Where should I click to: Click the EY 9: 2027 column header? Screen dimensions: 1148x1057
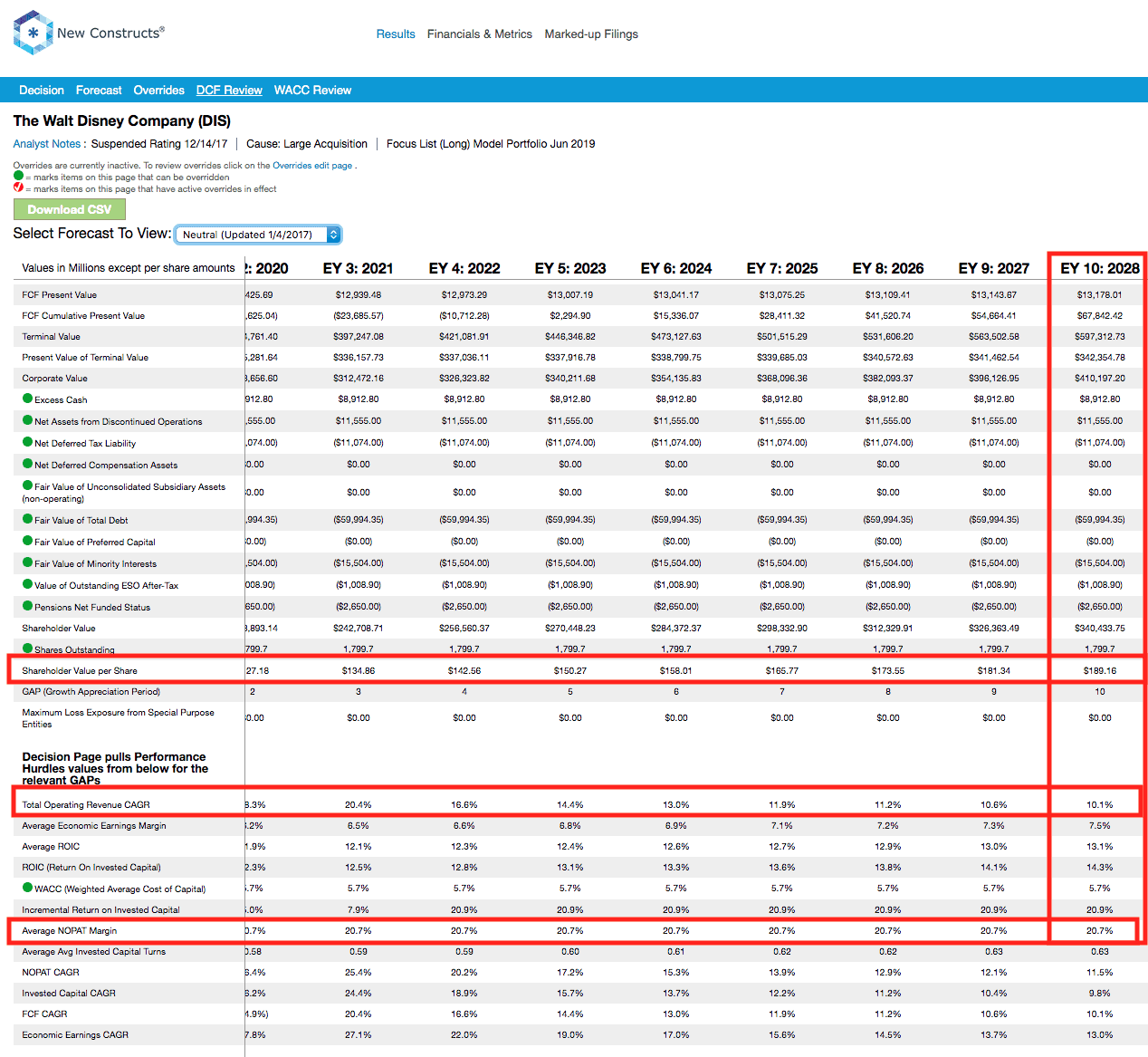click(994, 269)
